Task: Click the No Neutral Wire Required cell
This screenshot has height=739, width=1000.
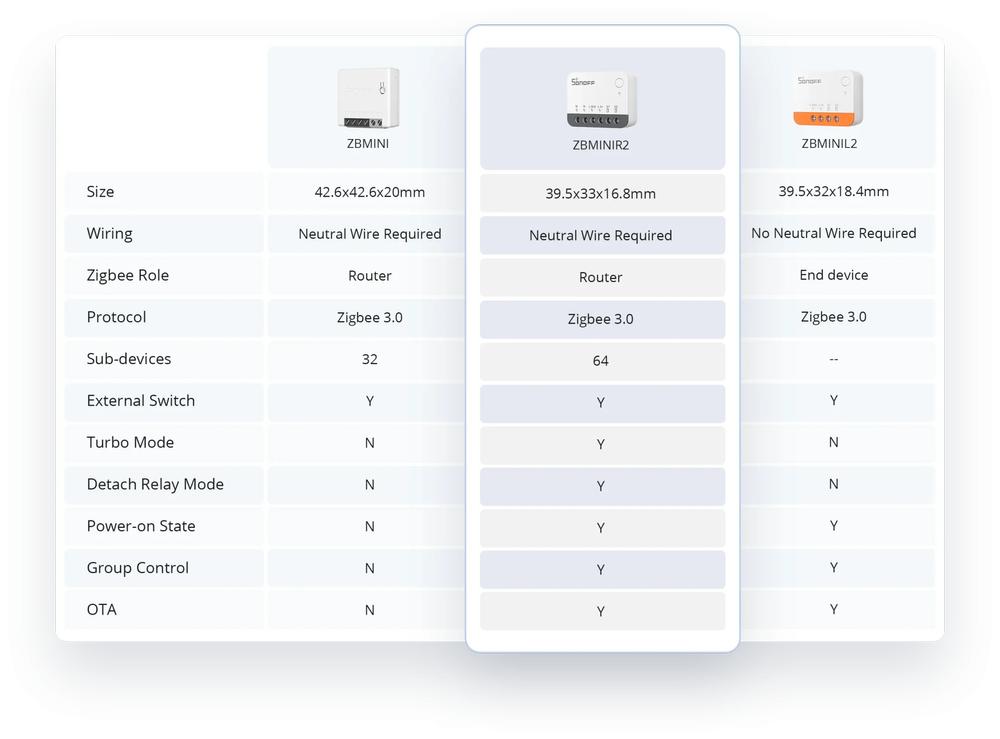Action: [x=834, y=234]
